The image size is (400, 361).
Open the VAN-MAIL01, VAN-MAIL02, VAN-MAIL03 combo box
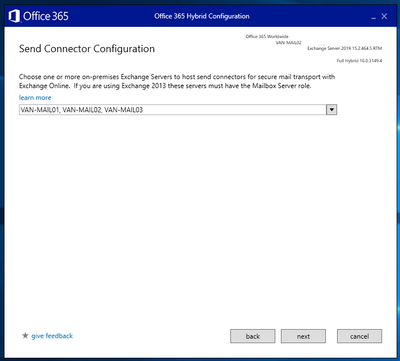tap(178, 110)
